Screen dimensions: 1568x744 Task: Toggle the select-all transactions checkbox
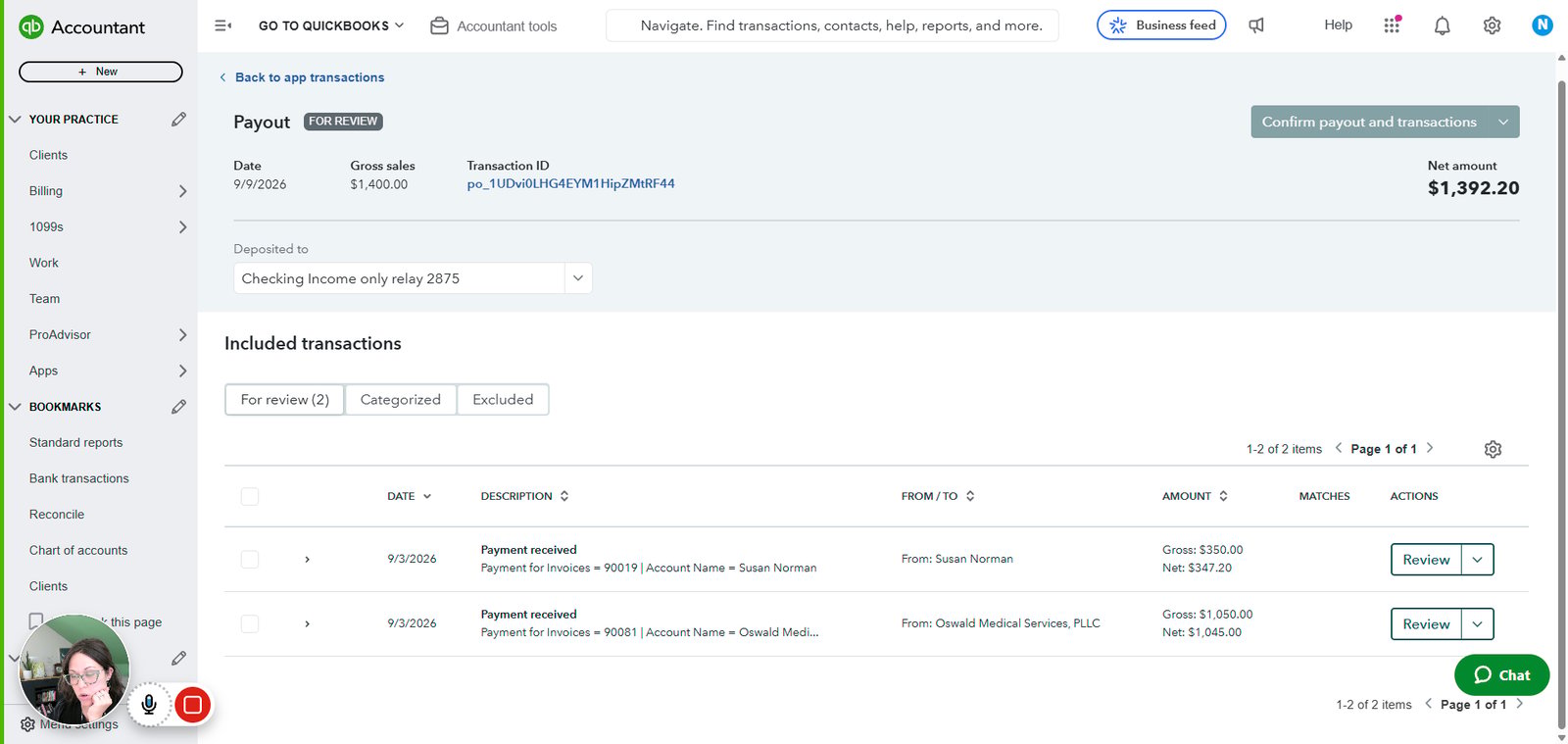(x=250, y=496)
